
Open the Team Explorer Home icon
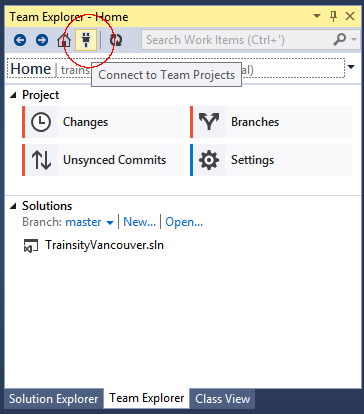[64, 40]
